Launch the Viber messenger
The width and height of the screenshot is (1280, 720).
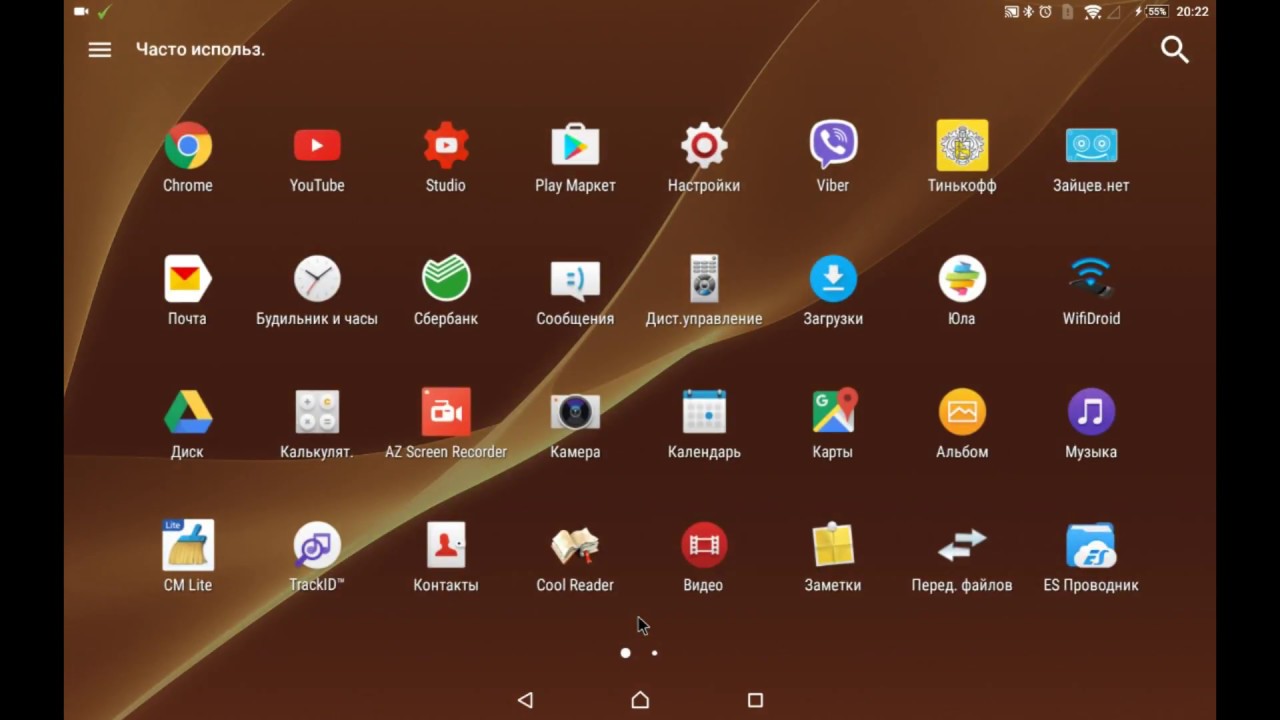pos(833,146)
